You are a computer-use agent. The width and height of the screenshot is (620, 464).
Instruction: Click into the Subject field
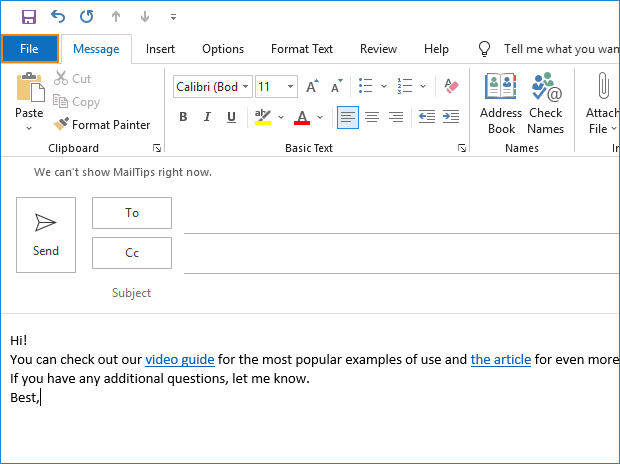point(400,293)
